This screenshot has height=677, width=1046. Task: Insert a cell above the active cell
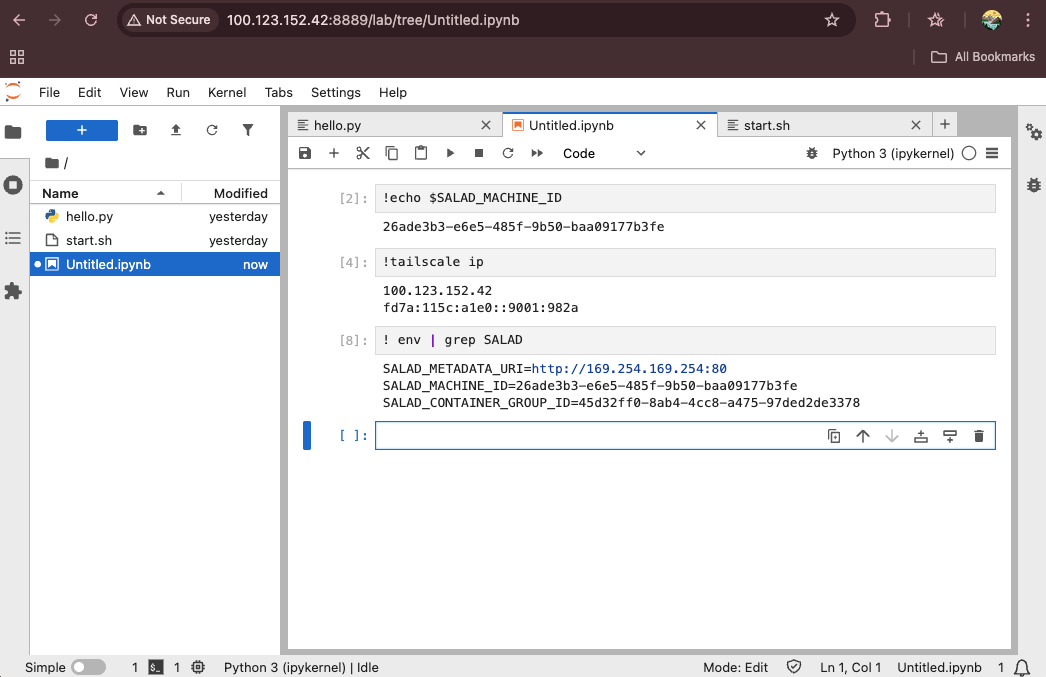(x=921, y=436)
